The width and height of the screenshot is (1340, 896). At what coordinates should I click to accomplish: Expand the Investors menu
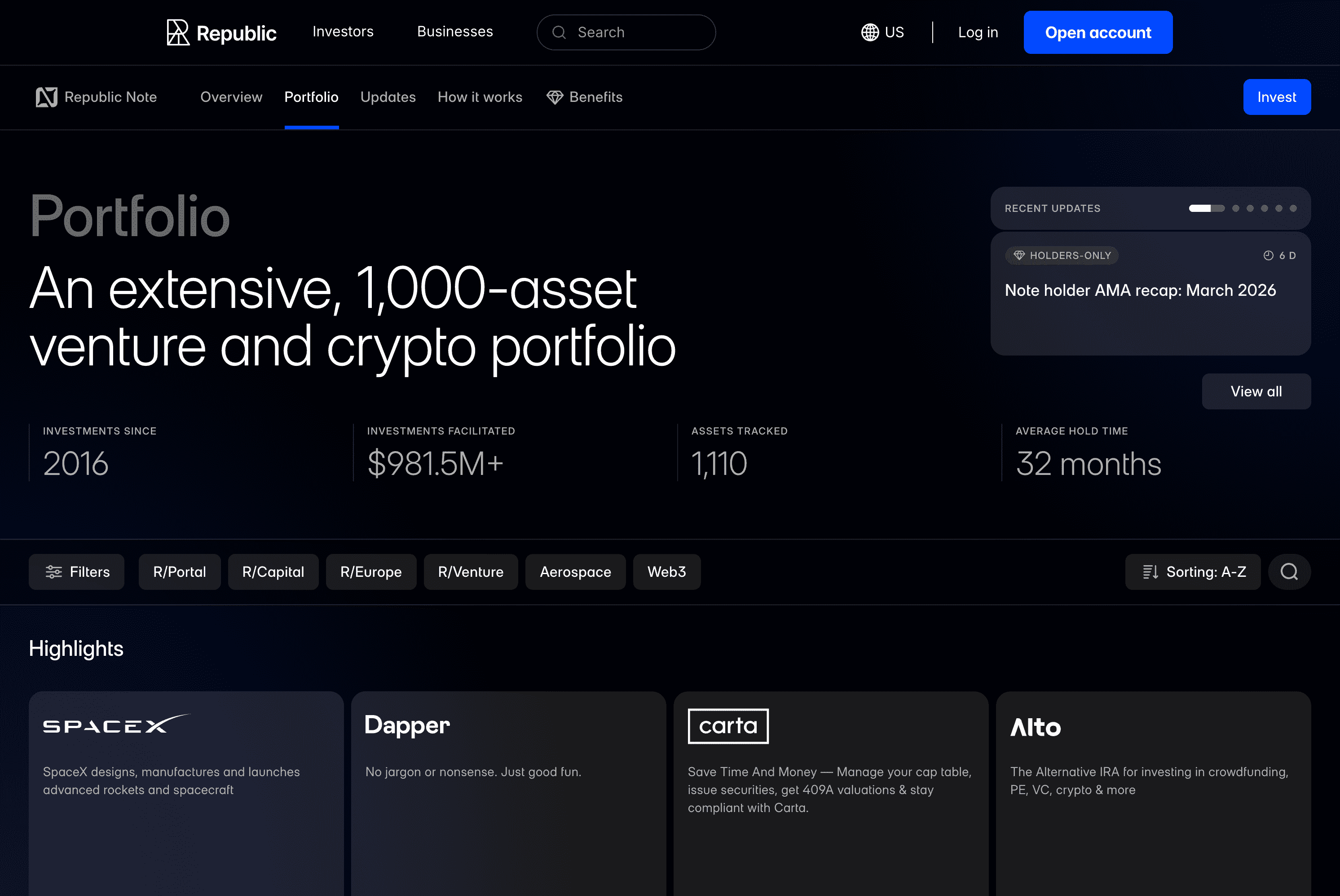343,31
